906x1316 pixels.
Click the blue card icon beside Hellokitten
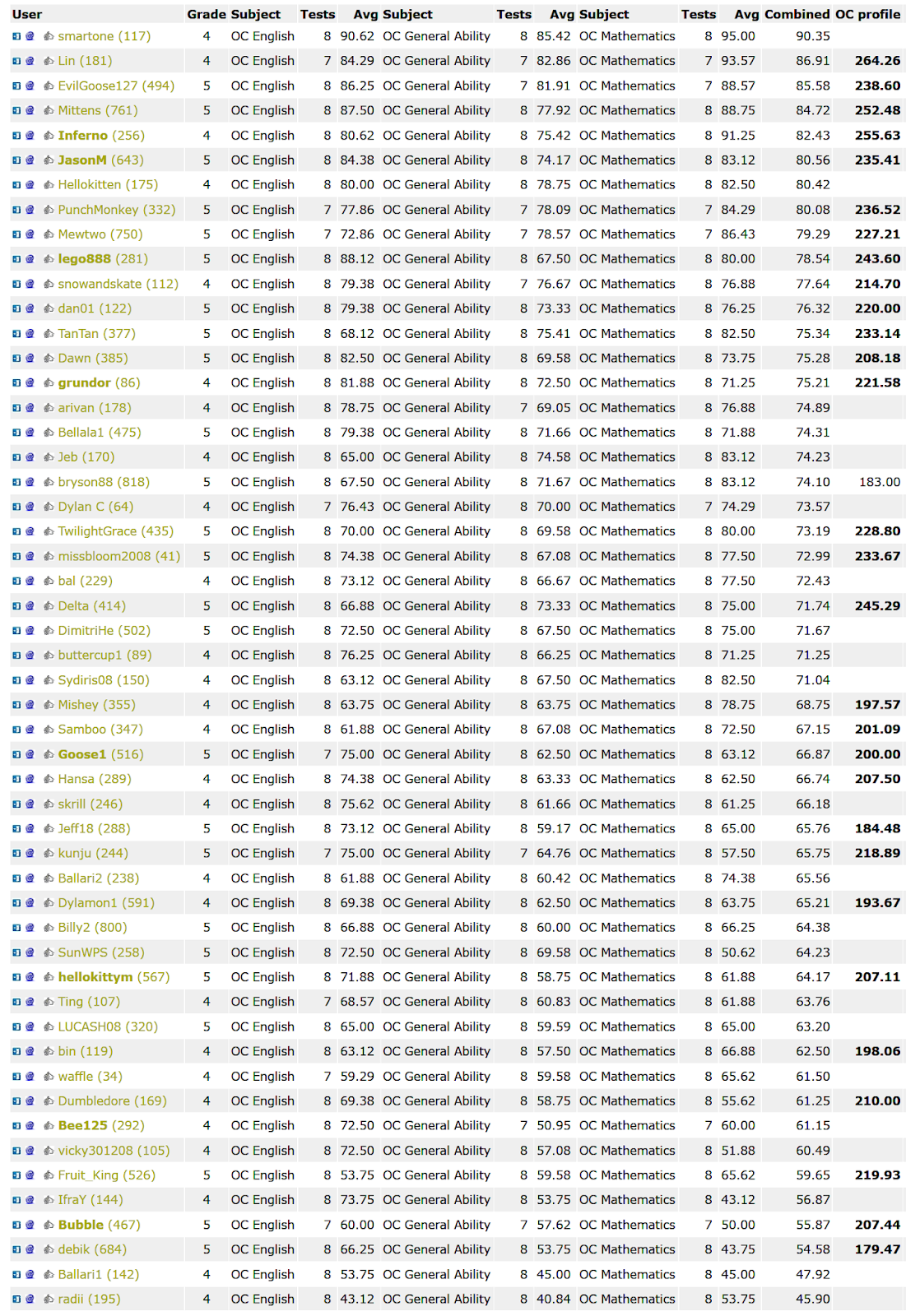coord(16,185)
